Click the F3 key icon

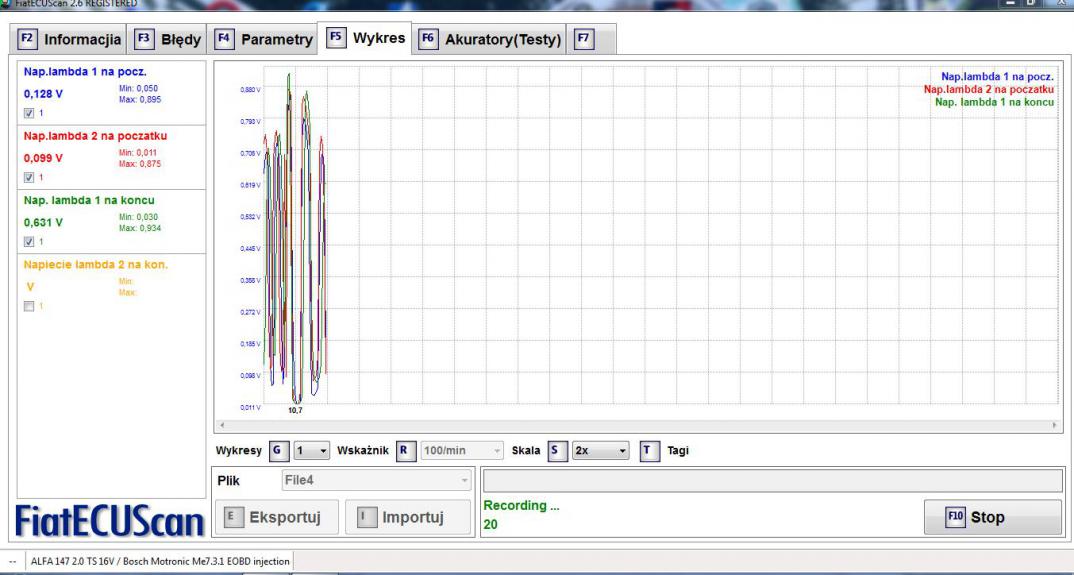[144, 38]
